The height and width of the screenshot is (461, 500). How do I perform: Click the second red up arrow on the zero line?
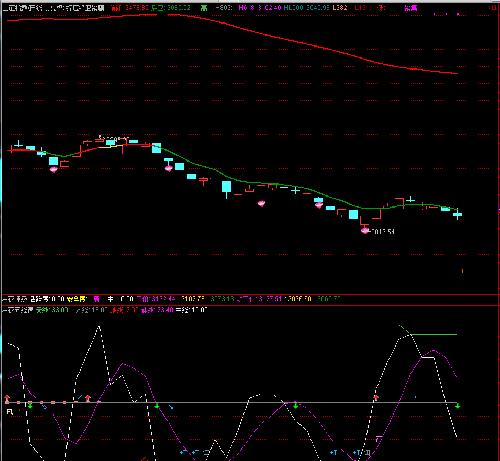[88, 398]
